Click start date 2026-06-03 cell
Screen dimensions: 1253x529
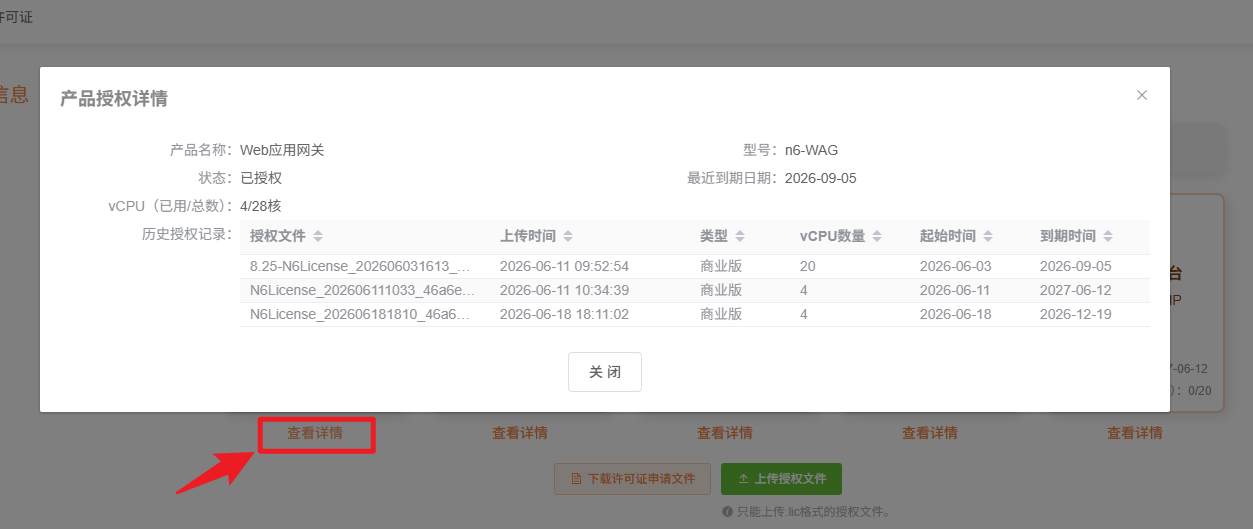(x=955, y=266)
